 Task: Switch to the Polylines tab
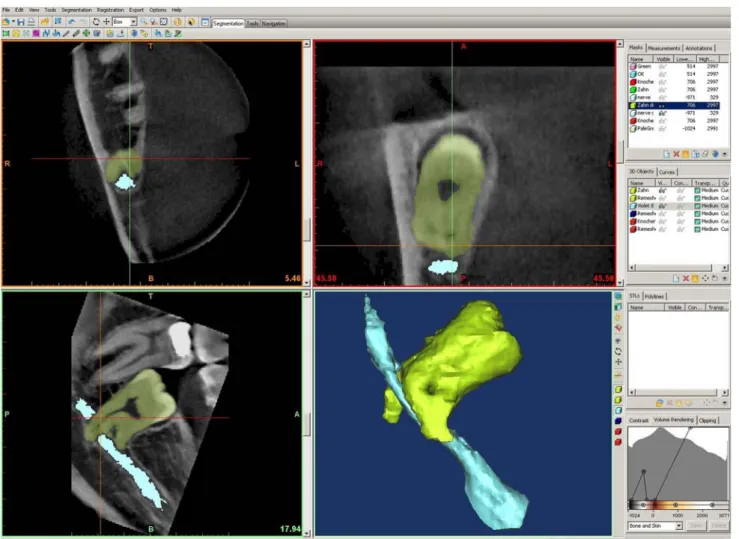click(654, 296)
